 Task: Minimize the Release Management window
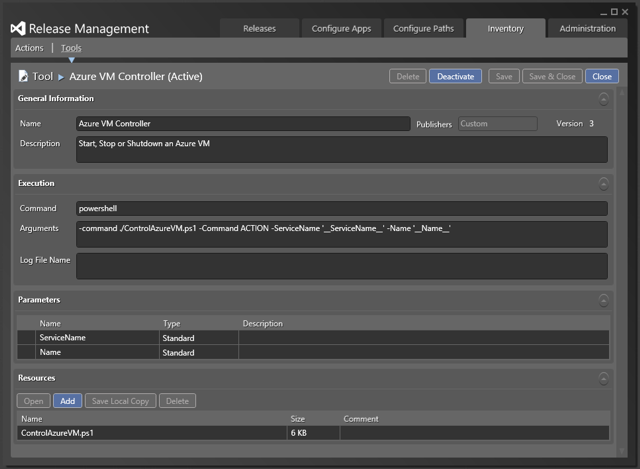pos(604,13)
